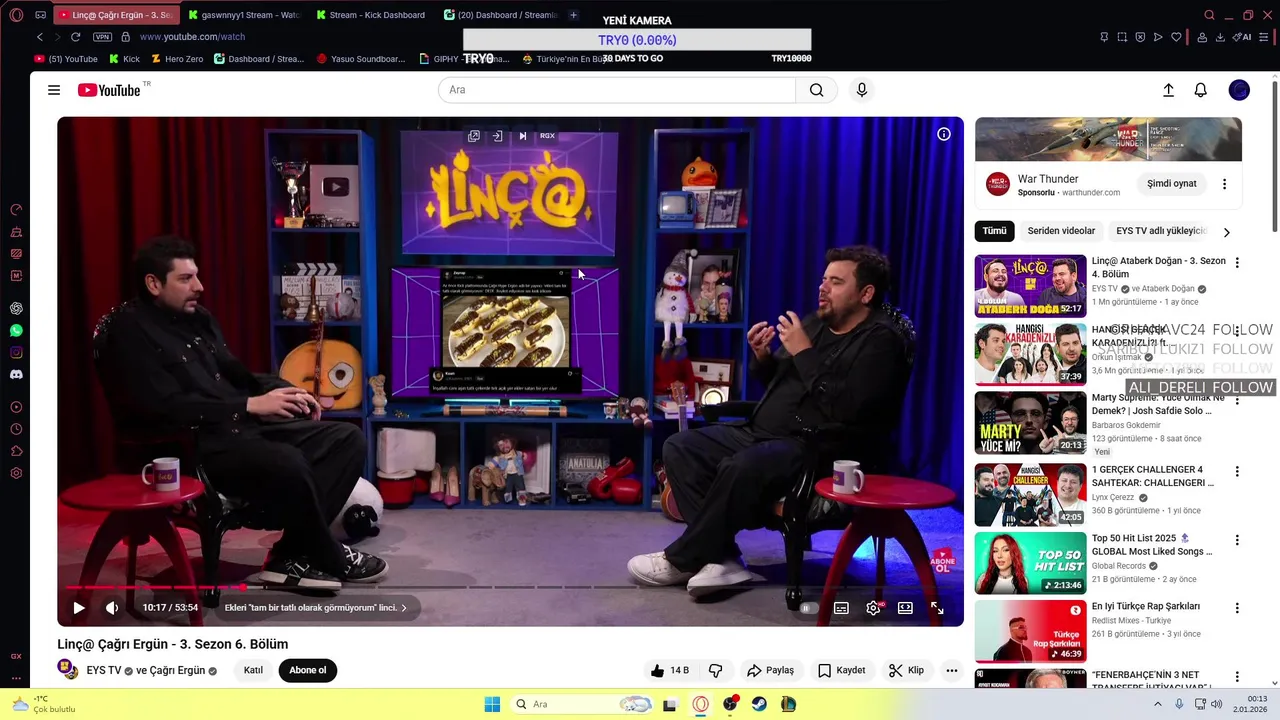The image size is (1280, 720).
Task: Go to the YouTube home logo
Action: click(x=109, y=90)
